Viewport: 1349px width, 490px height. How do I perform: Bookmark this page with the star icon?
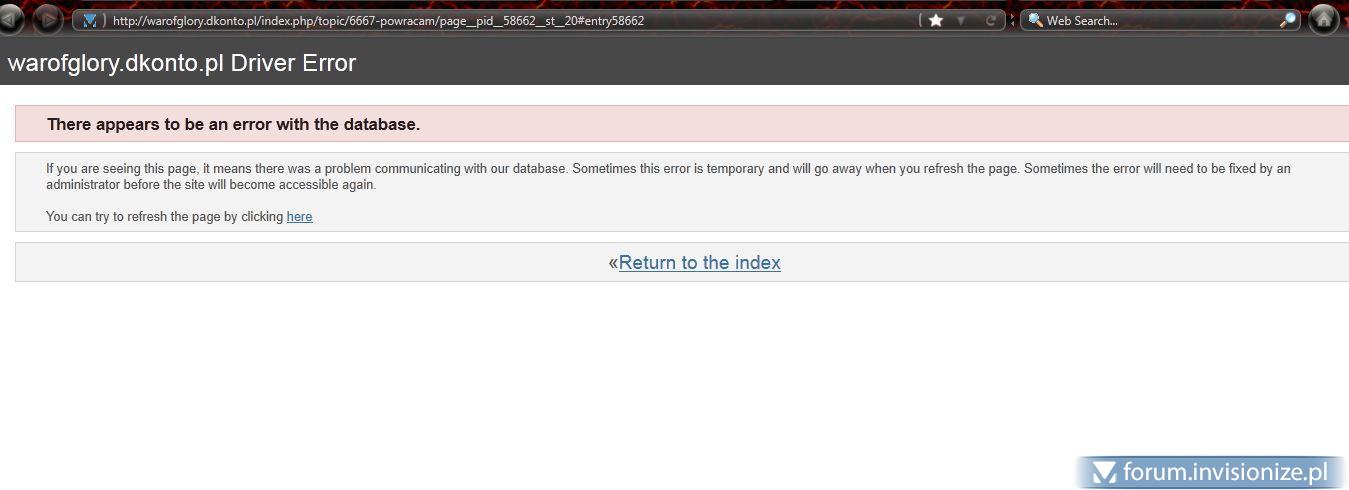coord(935,20)
